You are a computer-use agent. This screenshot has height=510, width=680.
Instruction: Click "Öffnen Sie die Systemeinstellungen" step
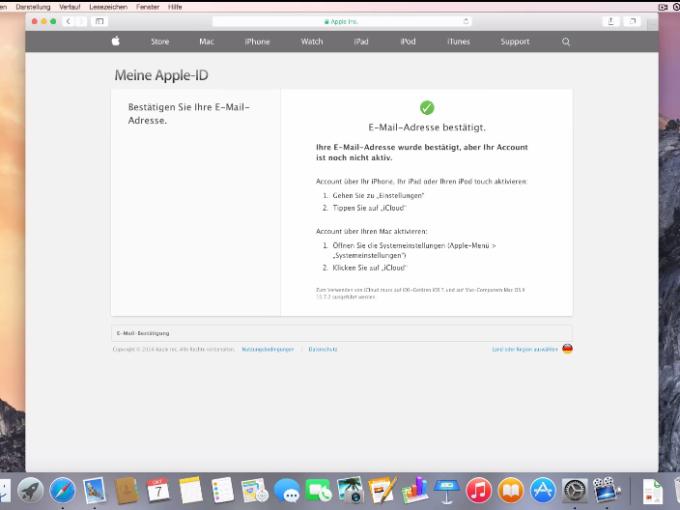click(414, 250)
